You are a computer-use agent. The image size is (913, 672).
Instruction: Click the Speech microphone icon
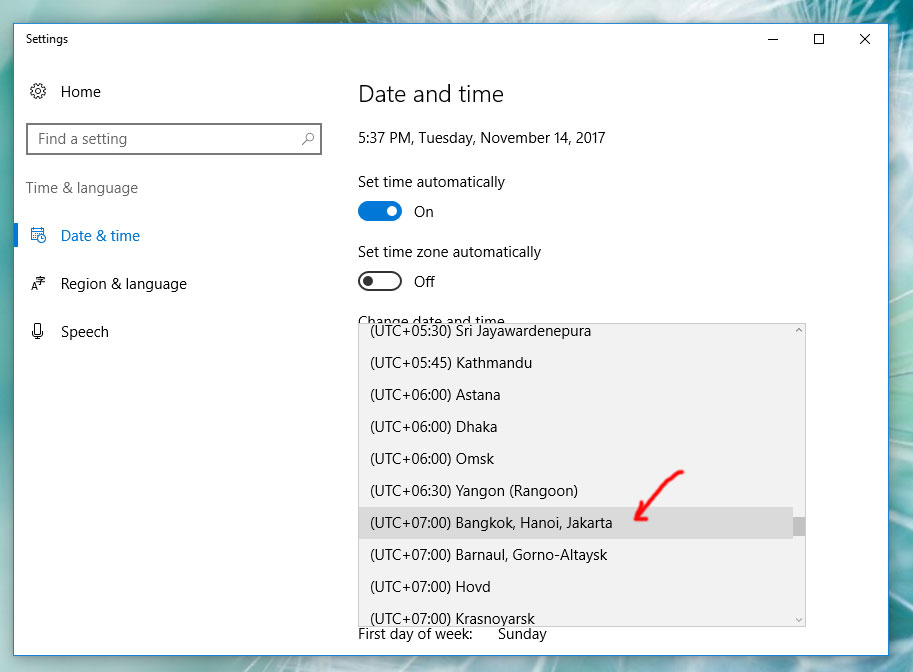click(x=38, y=331)
